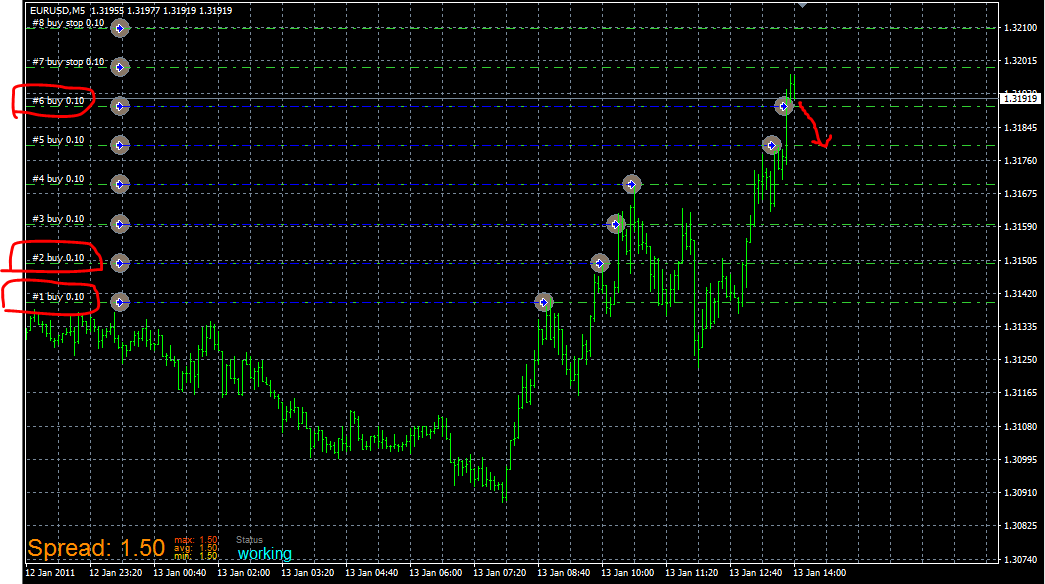Click price scale value 1.31165
1045x584 pixels.
coord(1020,393)
